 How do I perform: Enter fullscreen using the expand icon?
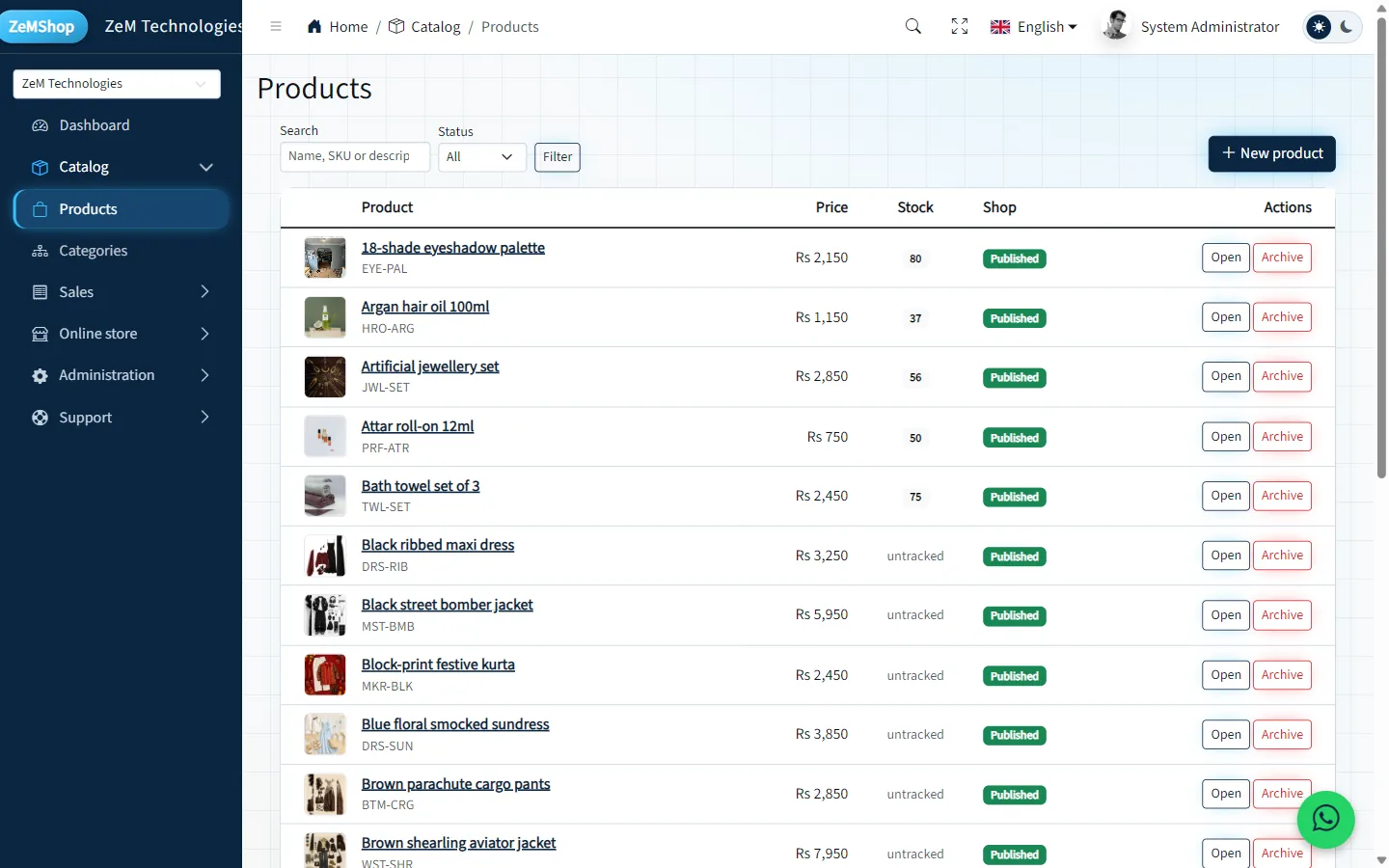click(960, 27)
